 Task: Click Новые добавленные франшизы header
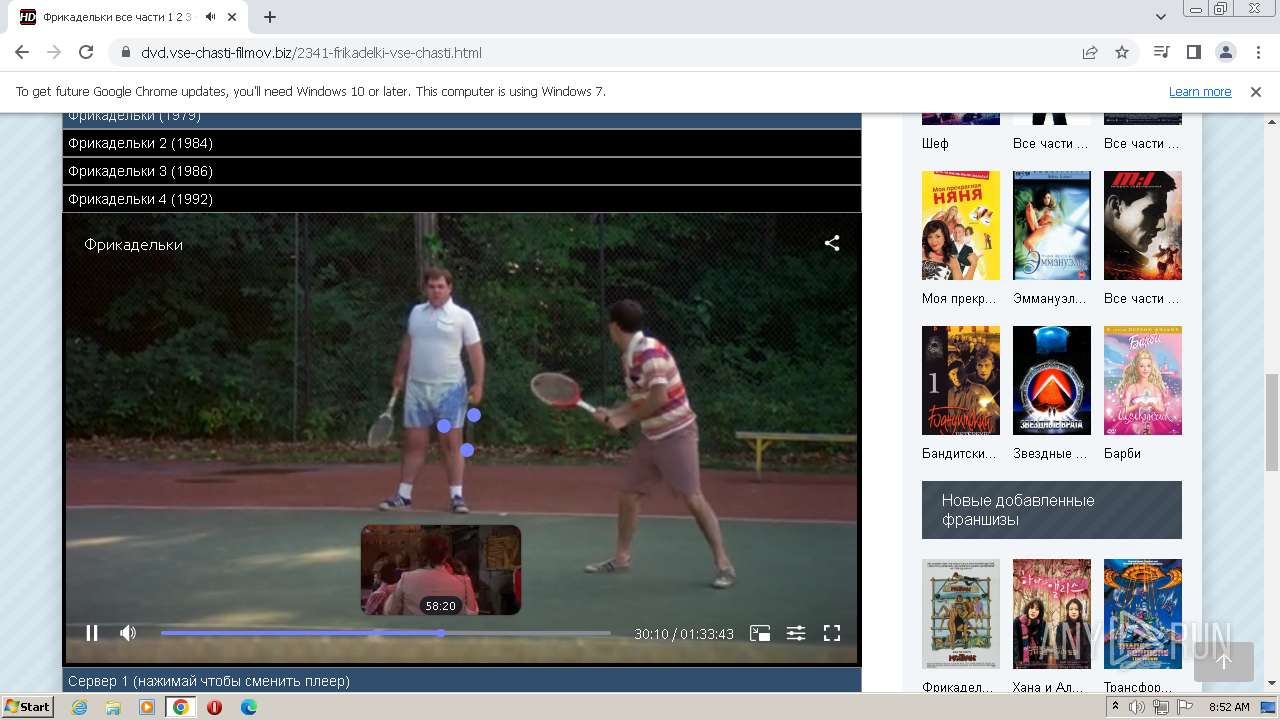tap(1052, 510)
